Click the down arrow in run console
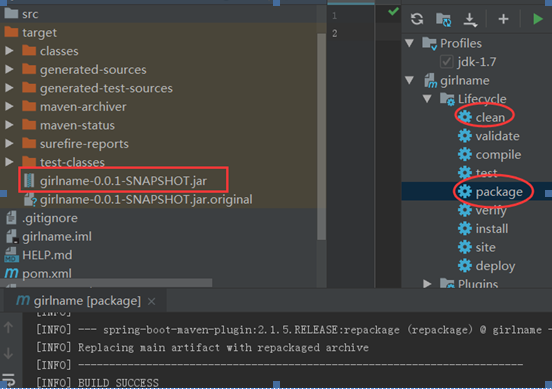This screenshot has width=552, height=389. click(8, 353)
